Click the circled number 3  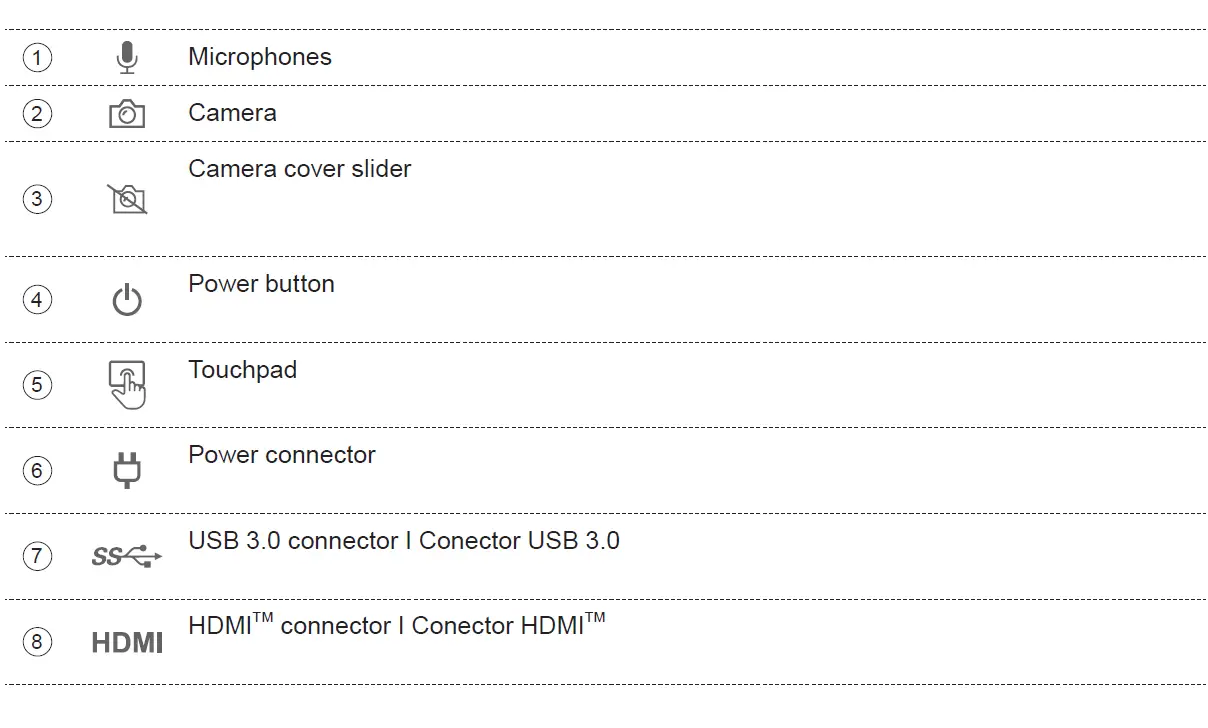37,199
